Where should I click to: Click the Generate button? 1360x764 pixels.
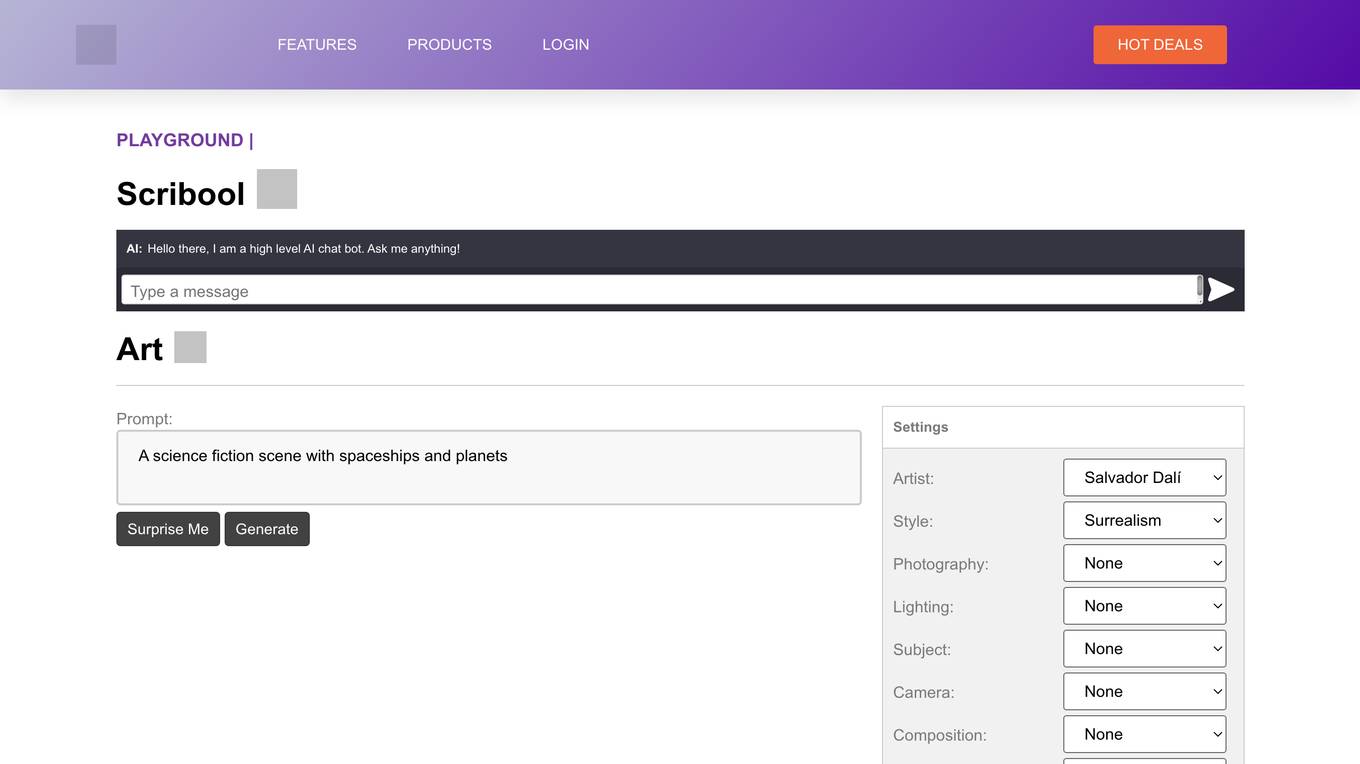pyautogui.click(x=267, y=529)
